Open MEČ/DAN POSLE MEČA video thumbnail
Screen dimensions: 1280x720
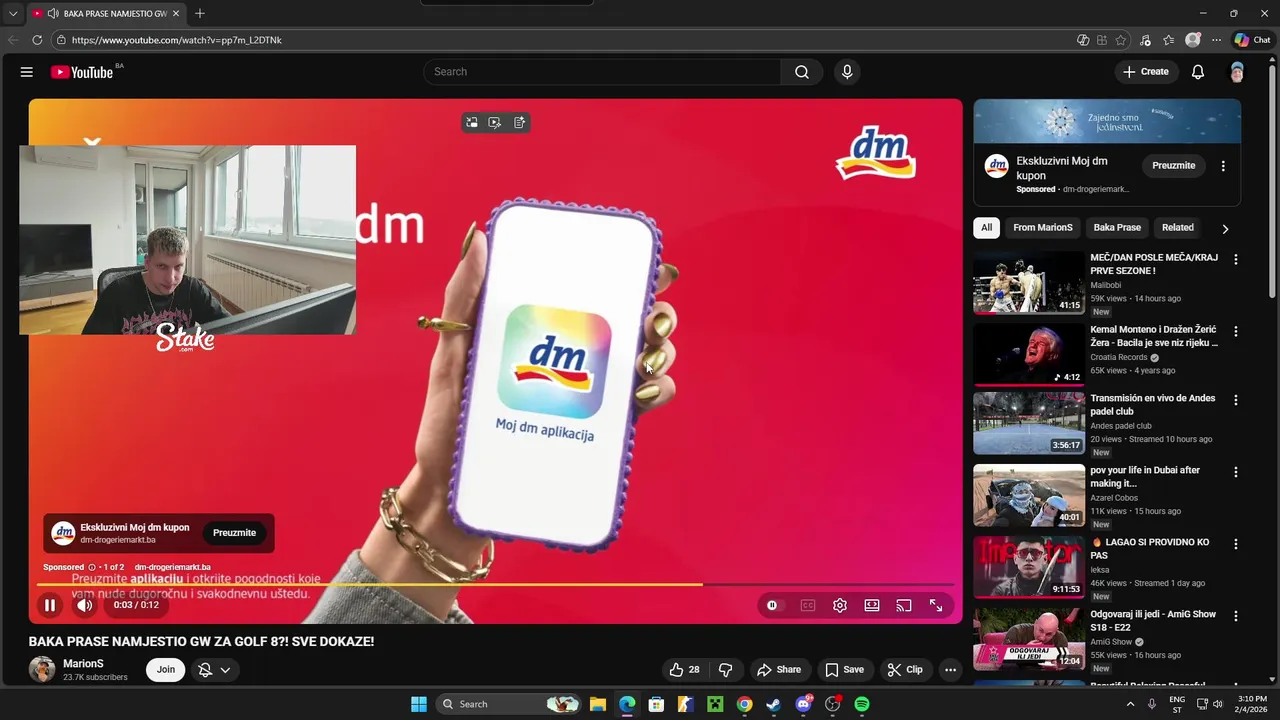pyautogui.click(x=1029, y=282)
